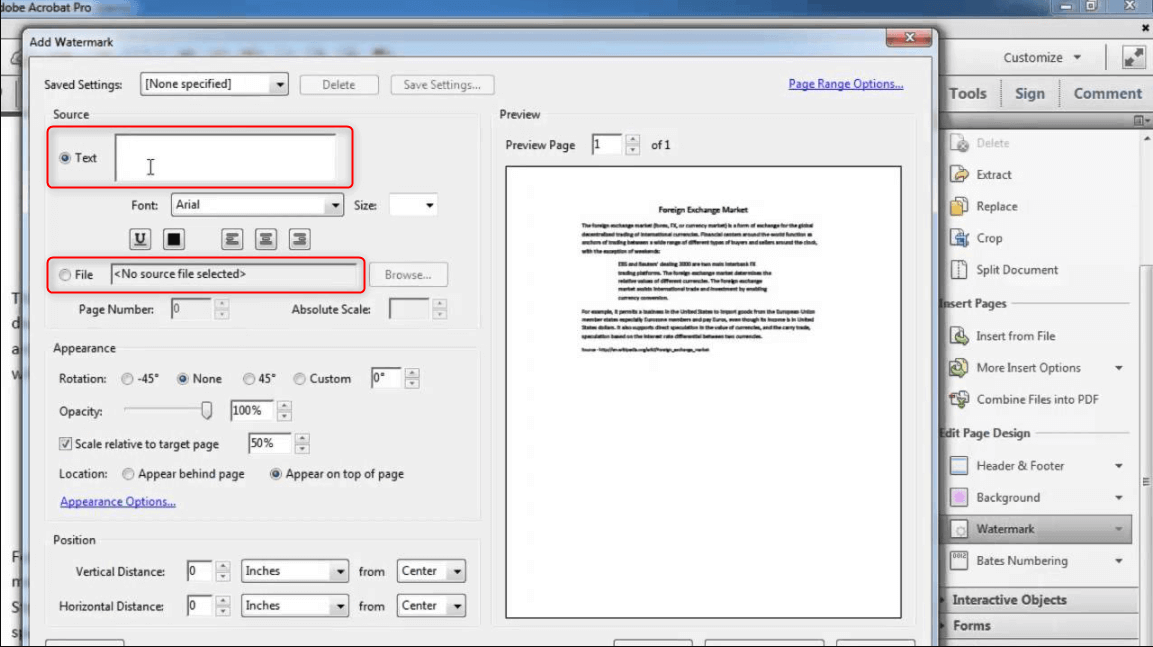Viewport: 1153px width, 647px height.
Task: Open Vertical Distance units dropdown
Action: [x=294, y=571]
